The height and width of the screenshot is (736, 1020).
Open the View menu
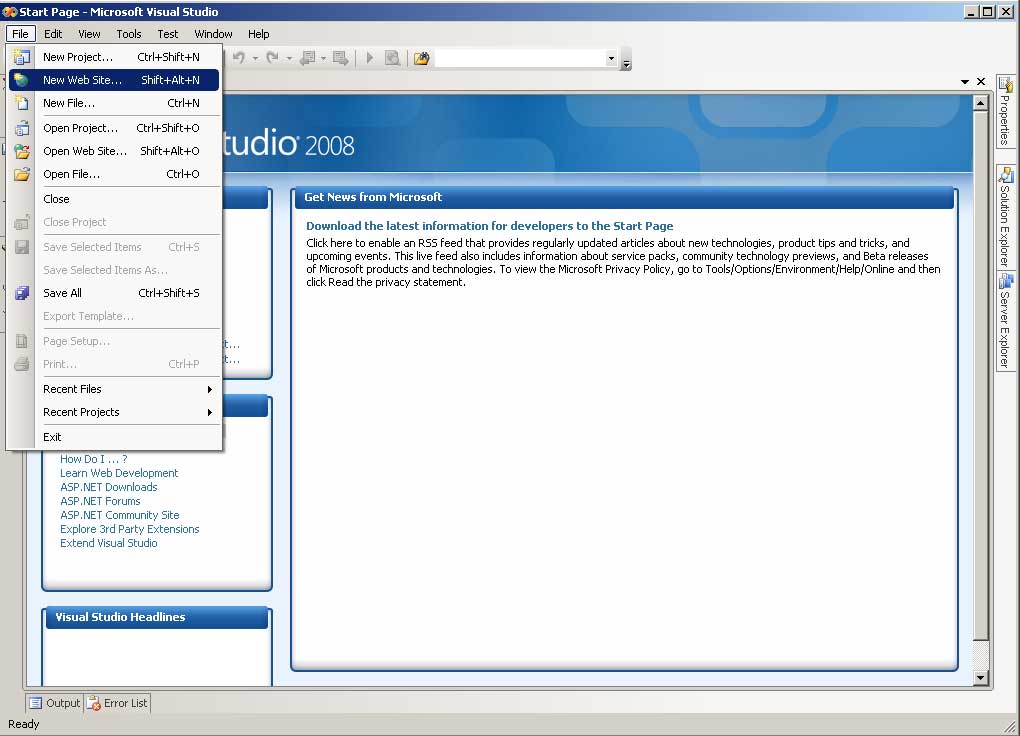[x=89, y=34]
